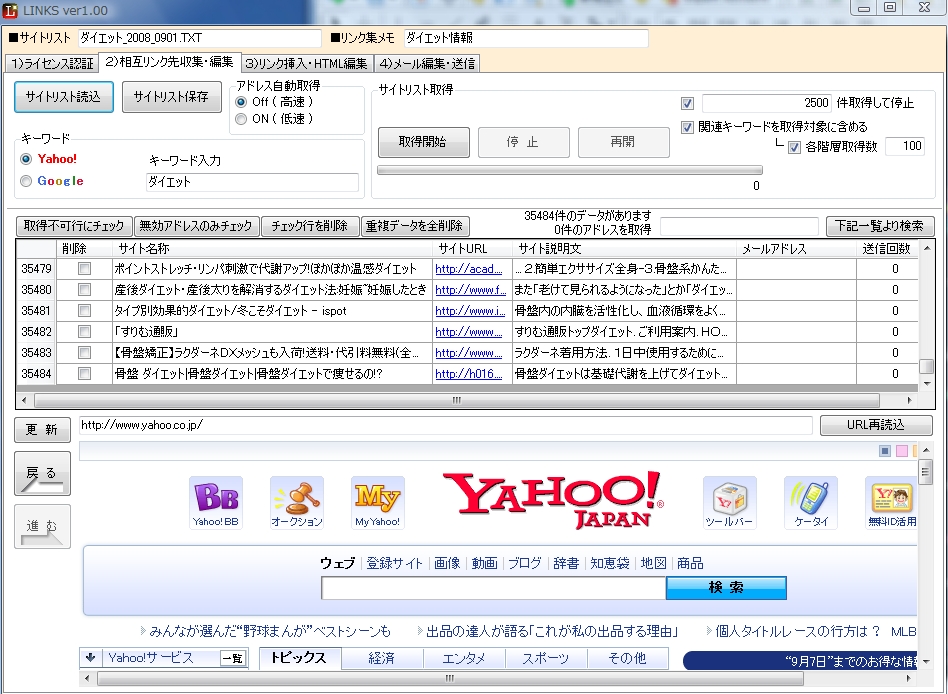Open the ケータイ phone icon
The height and width of the screenshot is (694, 948).
click(811, 502)
